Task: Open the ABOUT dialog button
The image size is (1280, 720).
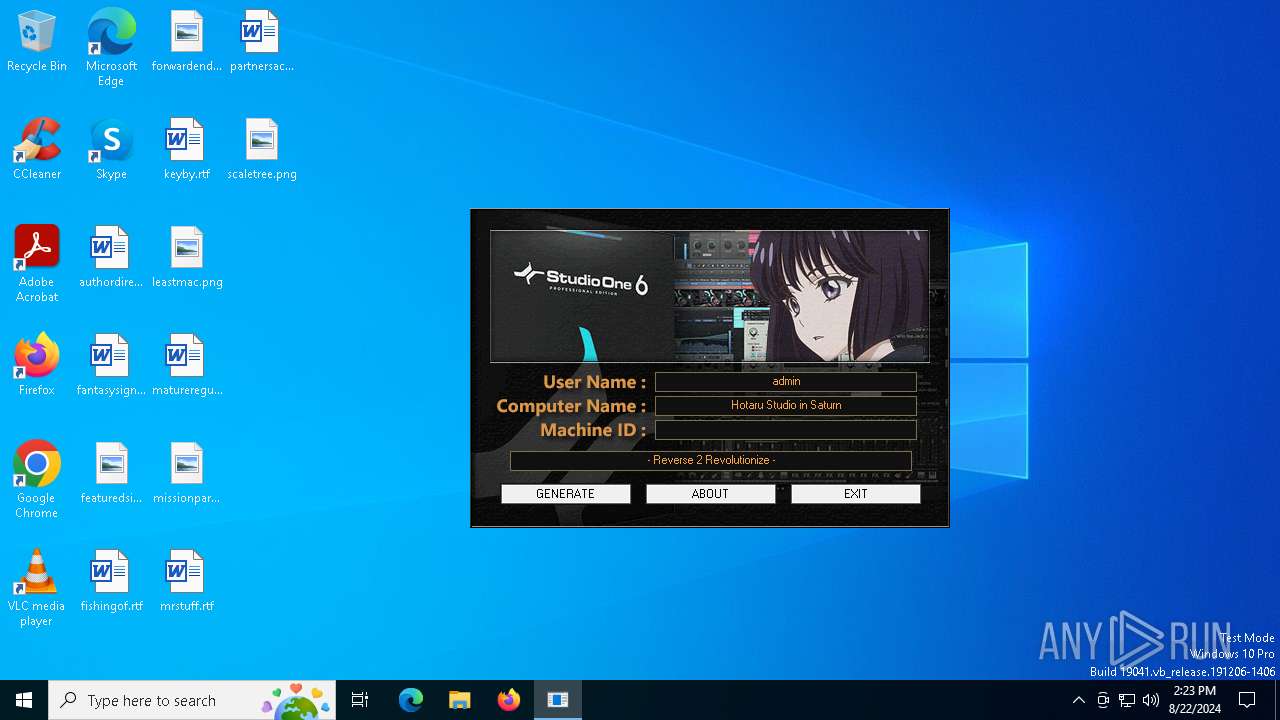Action: 710,494
